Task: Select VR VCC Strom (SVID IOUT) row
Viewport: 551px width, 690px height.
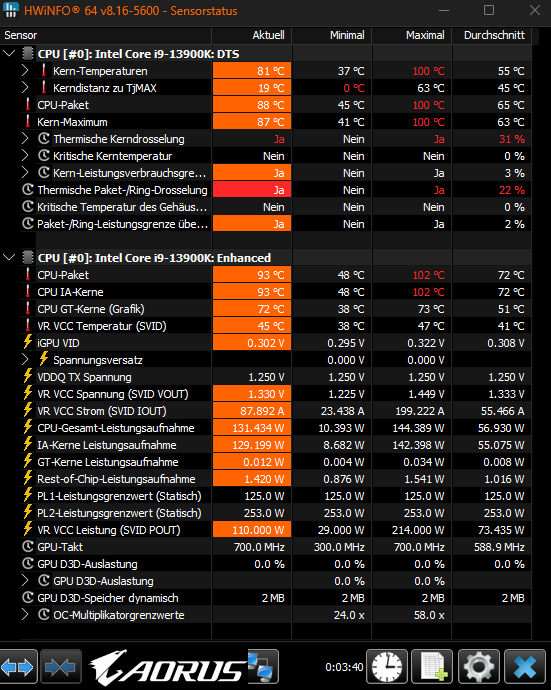Action: tap(276, 411)
